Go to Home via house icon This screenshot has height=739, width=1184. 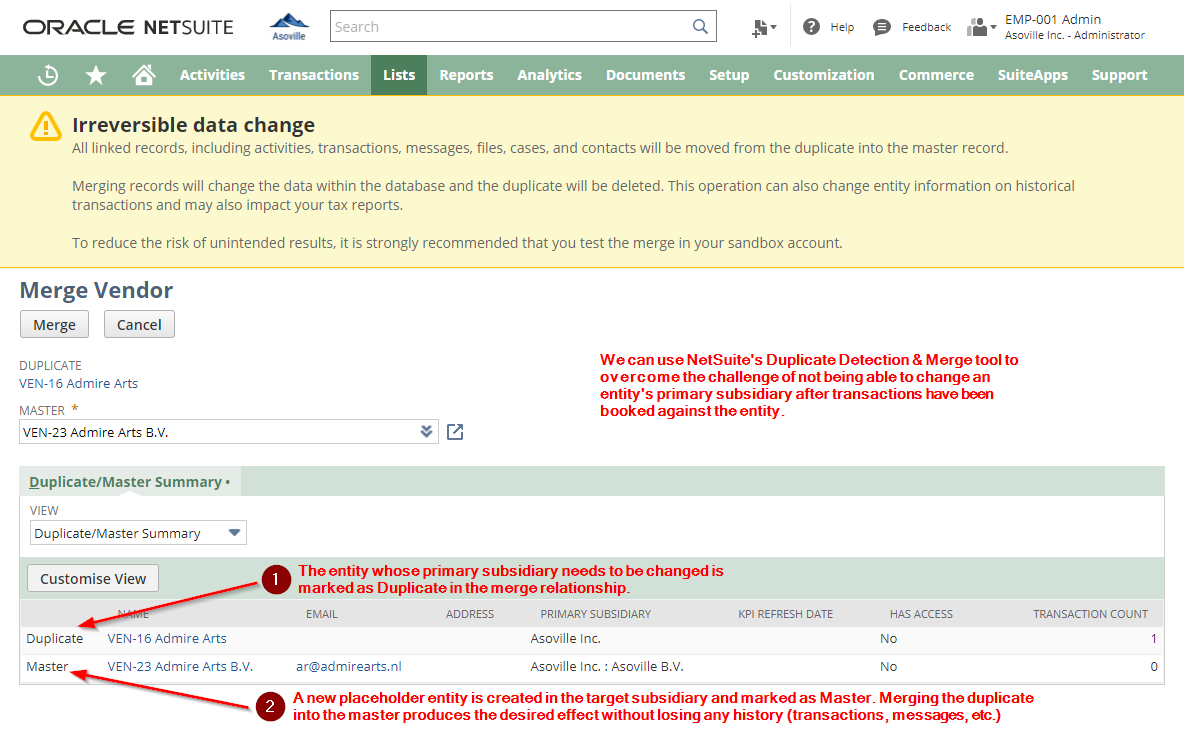coord(143,75)
